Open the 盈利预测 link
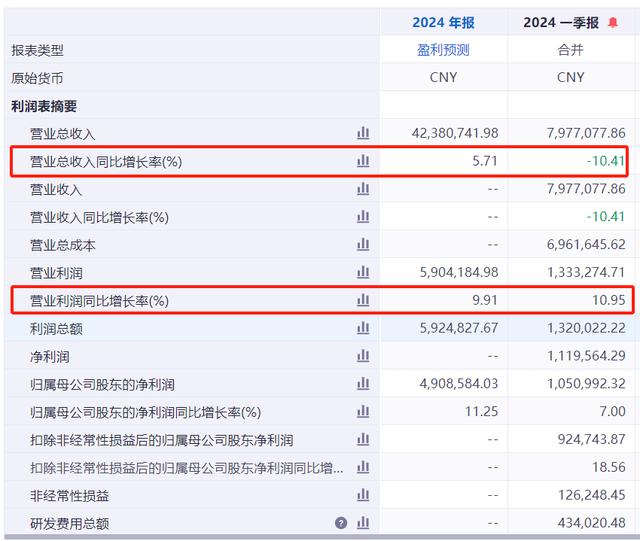Image resolution: width=640 pixels, height=541 pixels. click(x=443, y=50)
